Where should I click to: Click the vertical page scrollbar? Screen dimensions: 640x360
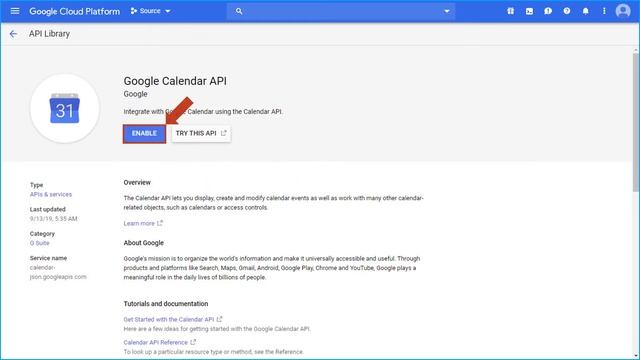coord(636,122)
